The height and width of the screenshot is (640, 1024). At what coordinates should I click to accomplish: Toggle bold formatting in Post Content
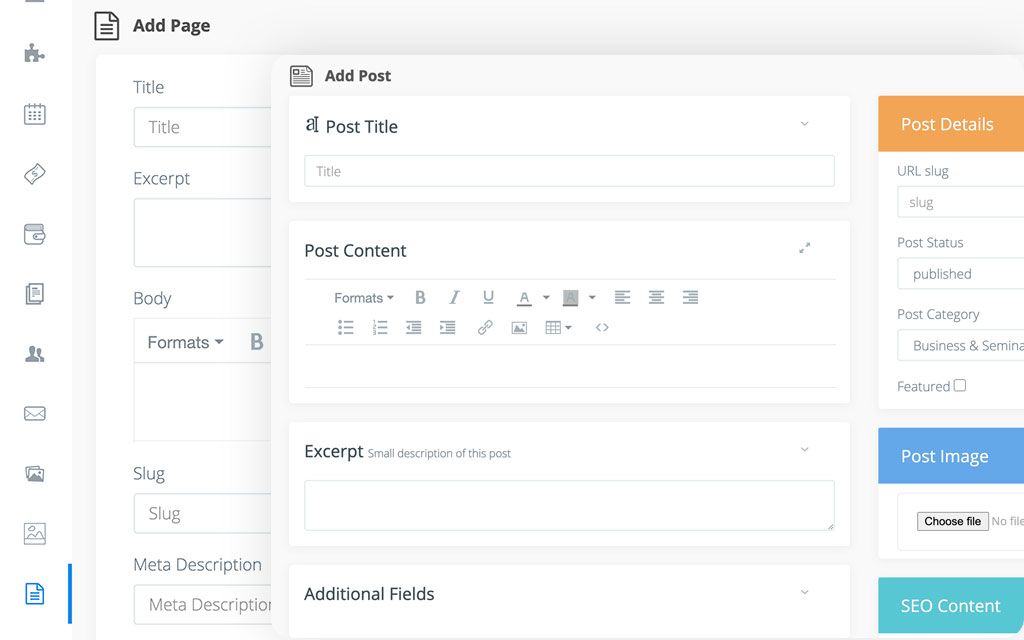tap(420, 297)
